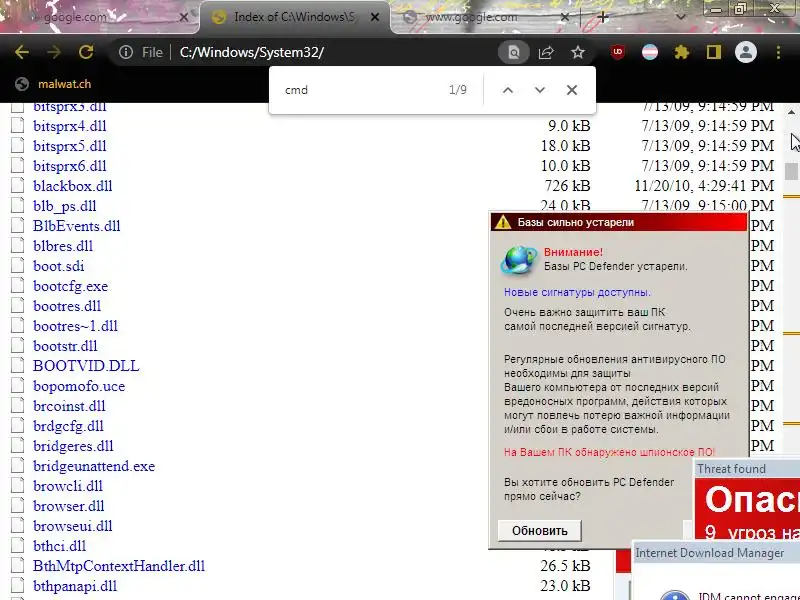Open browser.dll file link

(x=69, y=506)
